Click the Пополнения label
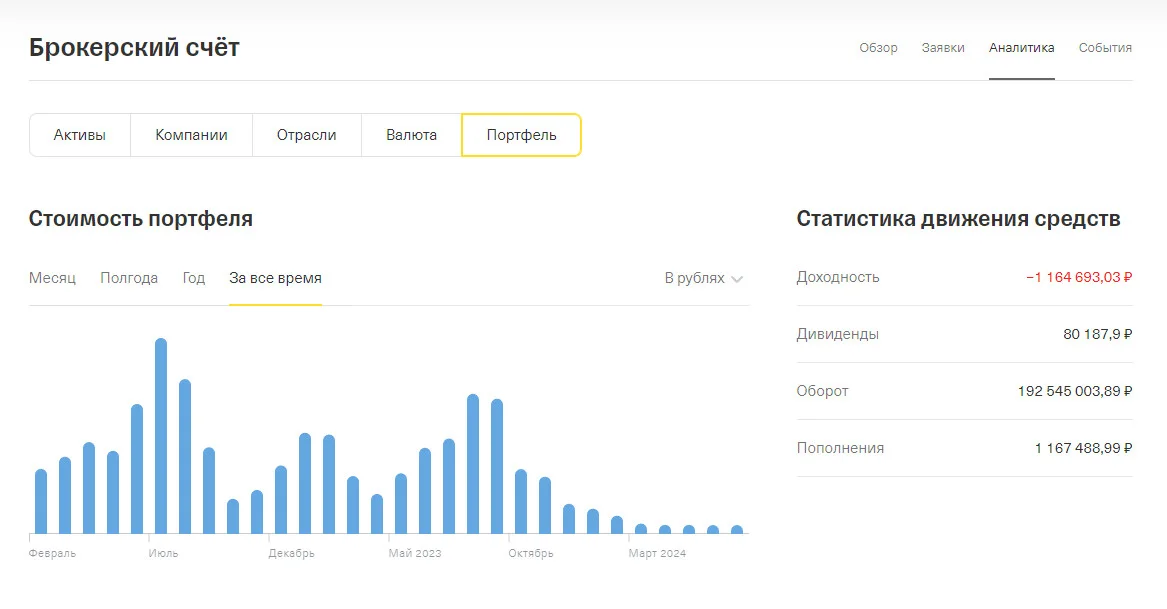The width and height of the screenshot is (1167, 609). [x=840, y=448]
